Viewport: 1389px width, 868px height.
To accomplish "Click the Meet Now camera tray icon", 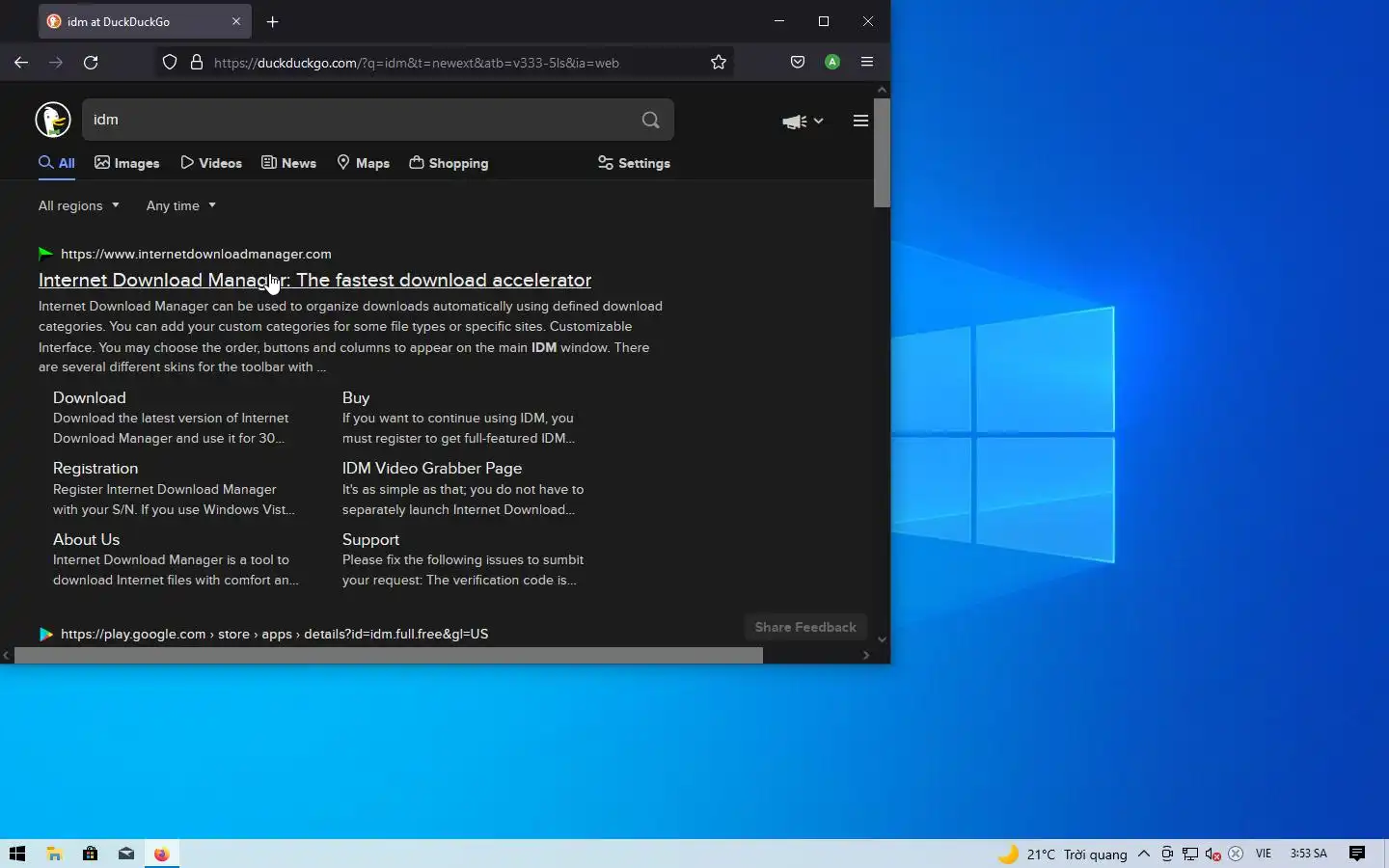I will [1167, 854].
